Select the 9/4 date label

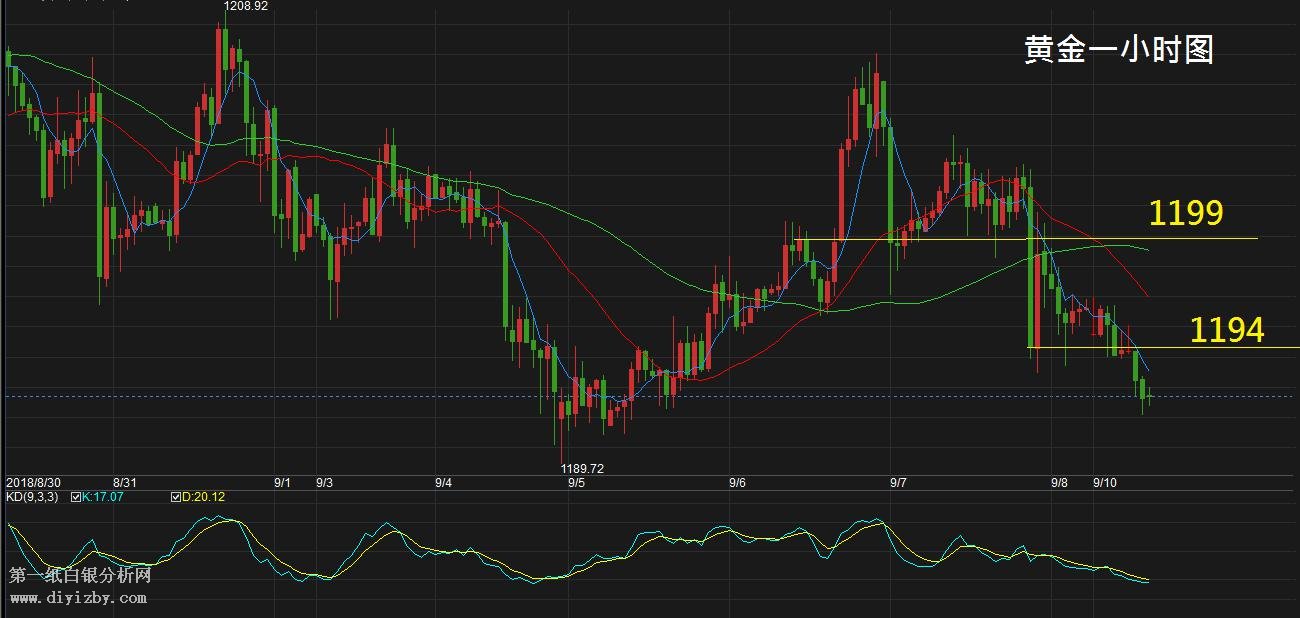click(x=444, y=482)
